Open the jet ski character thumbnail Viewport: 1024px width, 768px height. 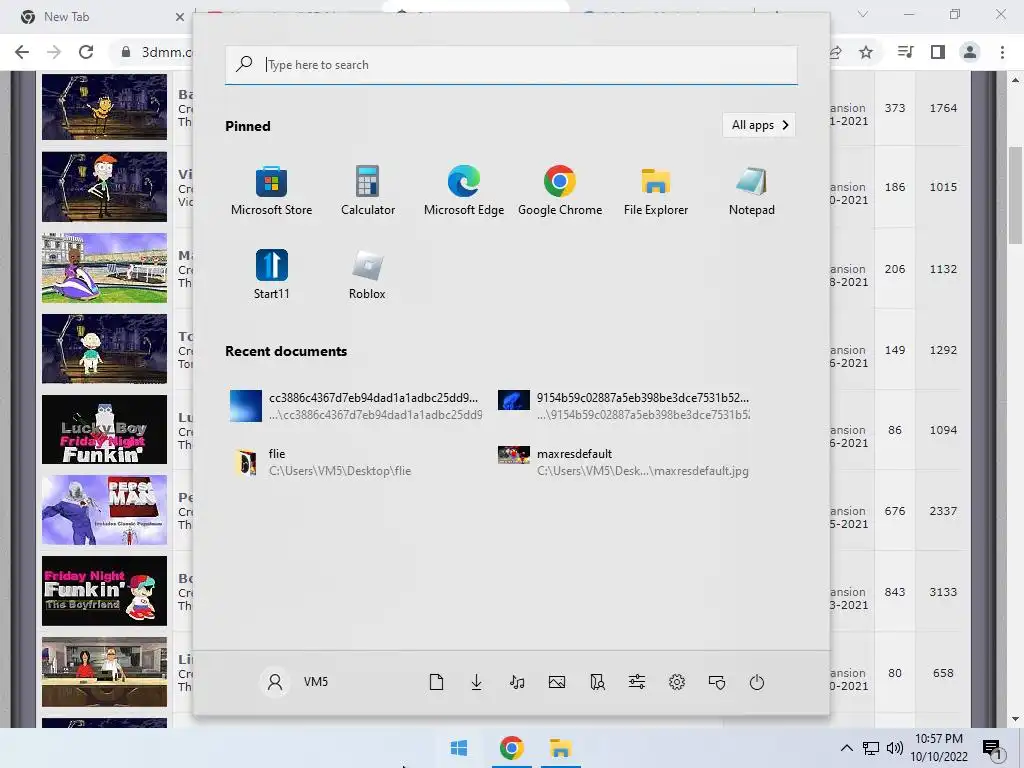pos(104,268)
